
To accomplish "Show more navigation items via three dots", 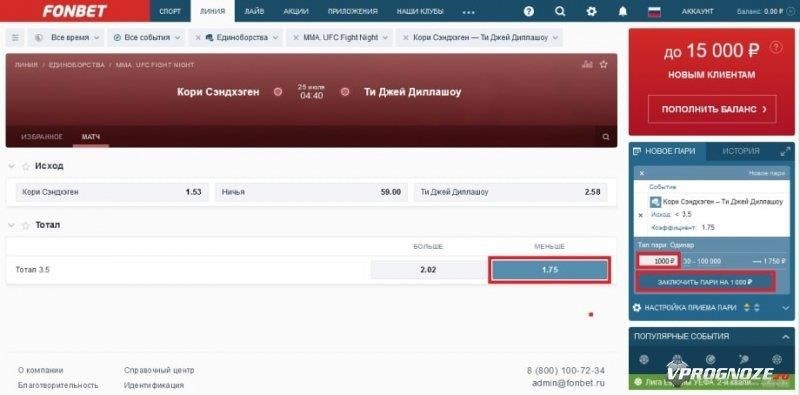I will point(468,11).
